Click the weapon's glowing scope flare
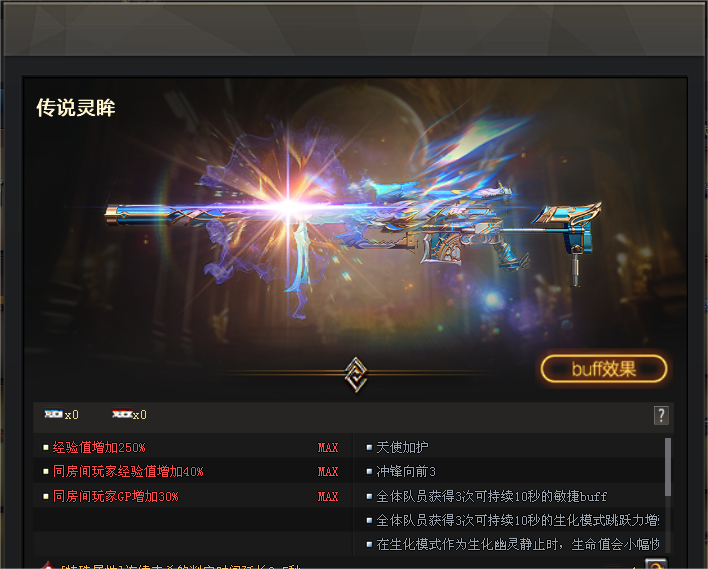This screenshot has width=708, height=569. coord(288,207)
